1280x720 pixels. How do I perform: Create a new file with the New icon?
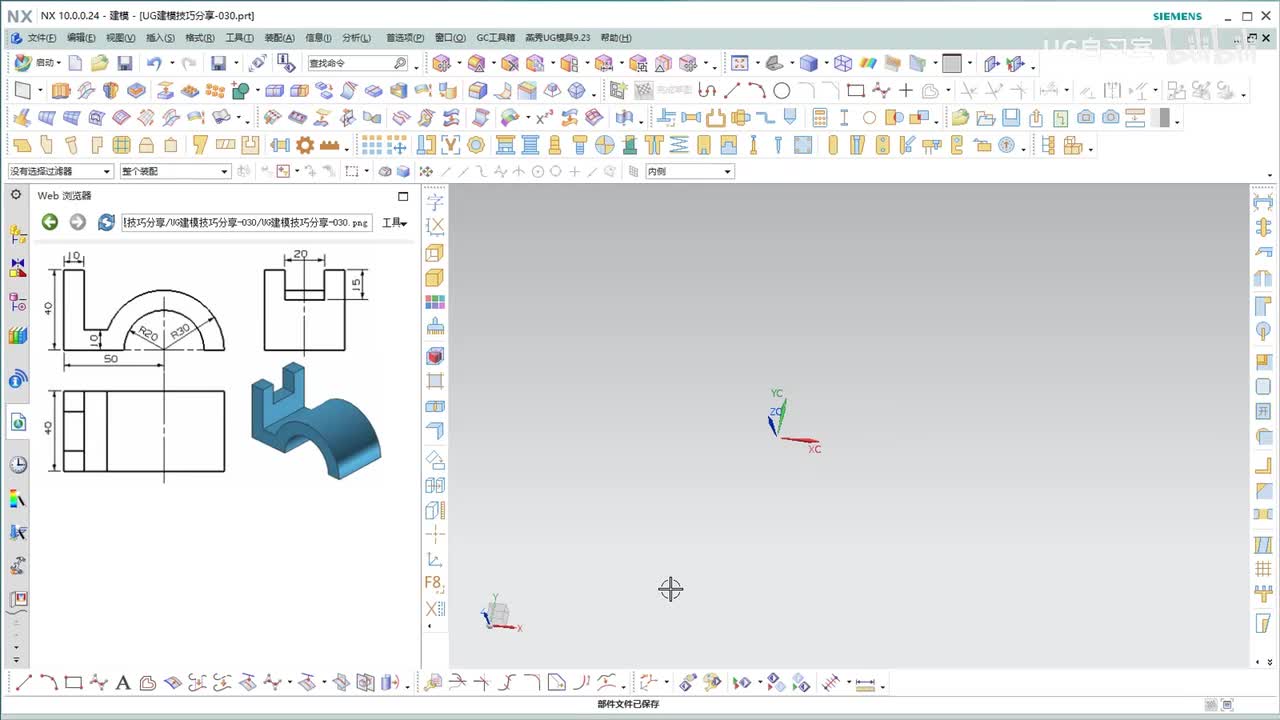pyautogui.click(x=76, y=63)
